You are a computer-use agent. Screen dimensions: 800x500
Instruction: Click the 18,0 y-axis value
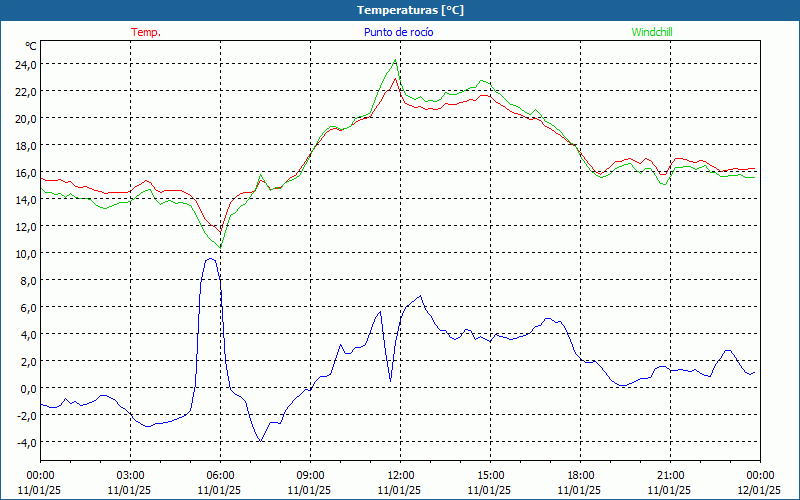coord(26,146)
